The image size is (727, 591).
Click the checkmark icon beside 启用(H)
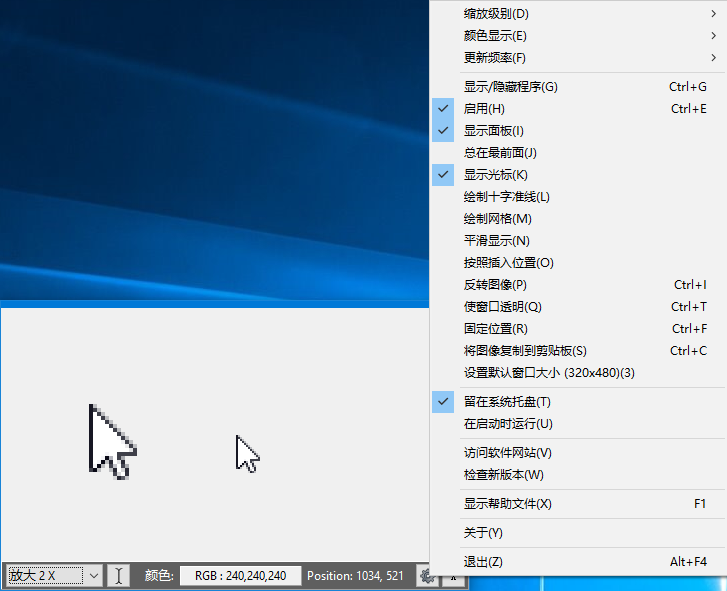[x=443, y=108]
